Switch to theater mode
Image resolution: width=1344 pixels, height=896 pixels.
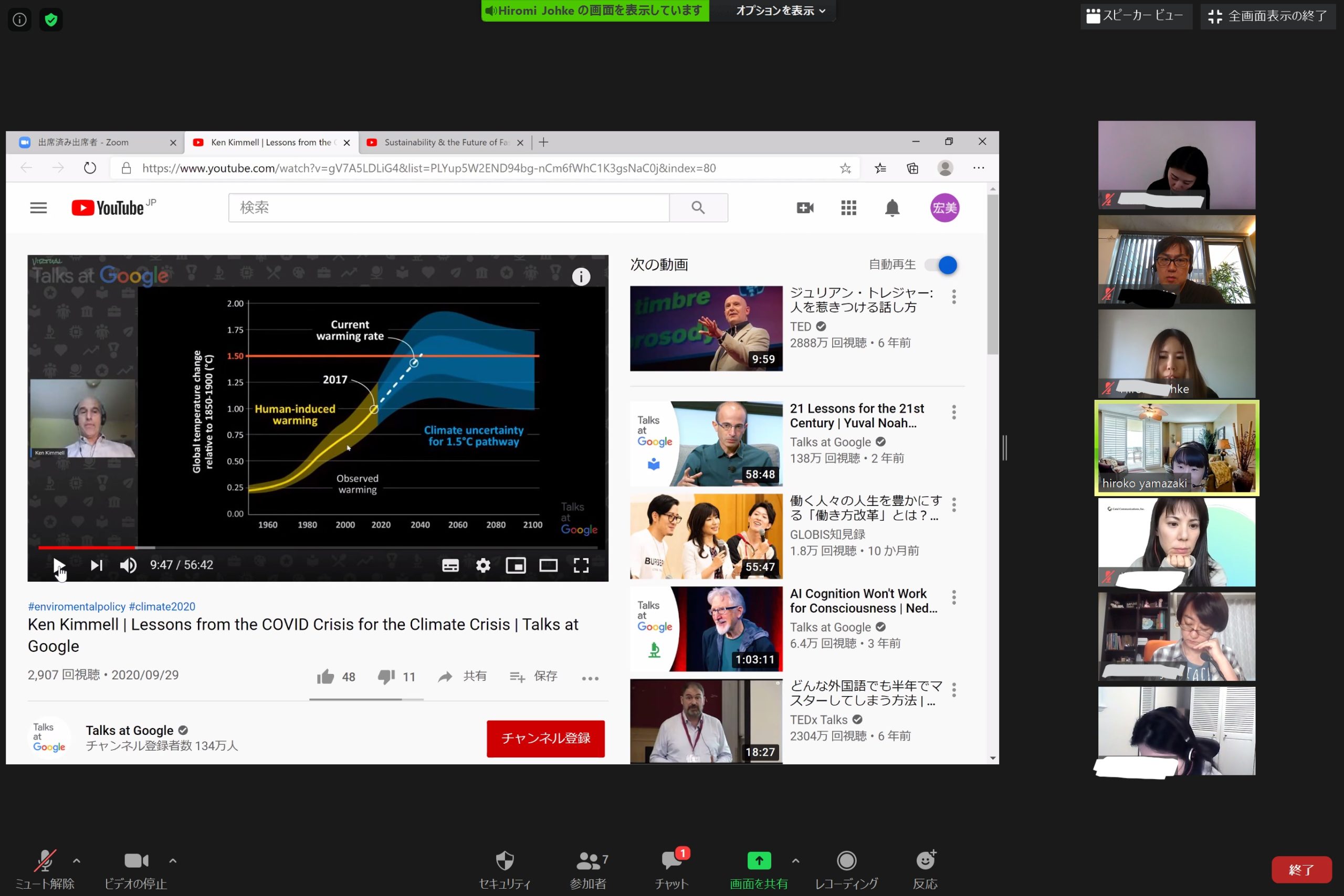point(548,565)
